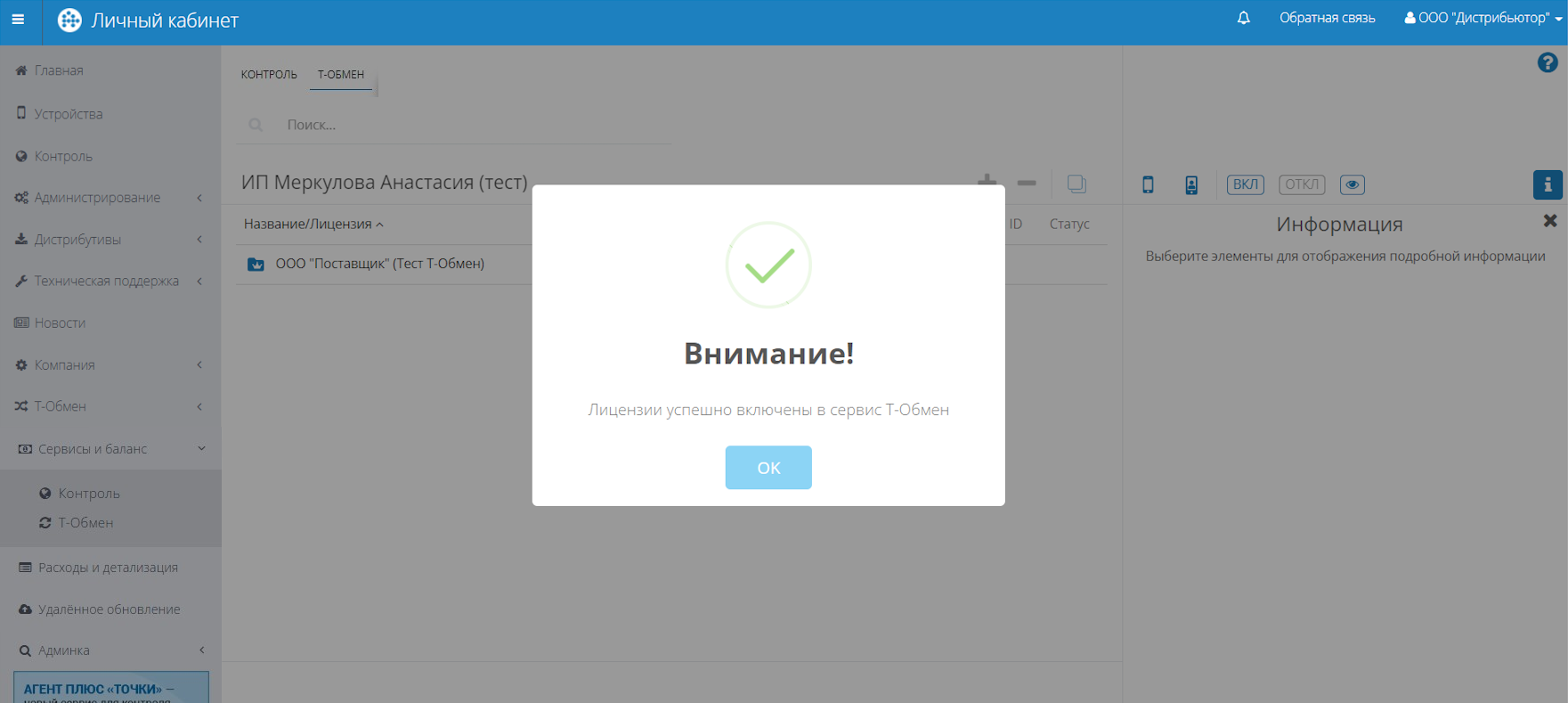Close the Информация panel

(1549, 220)
